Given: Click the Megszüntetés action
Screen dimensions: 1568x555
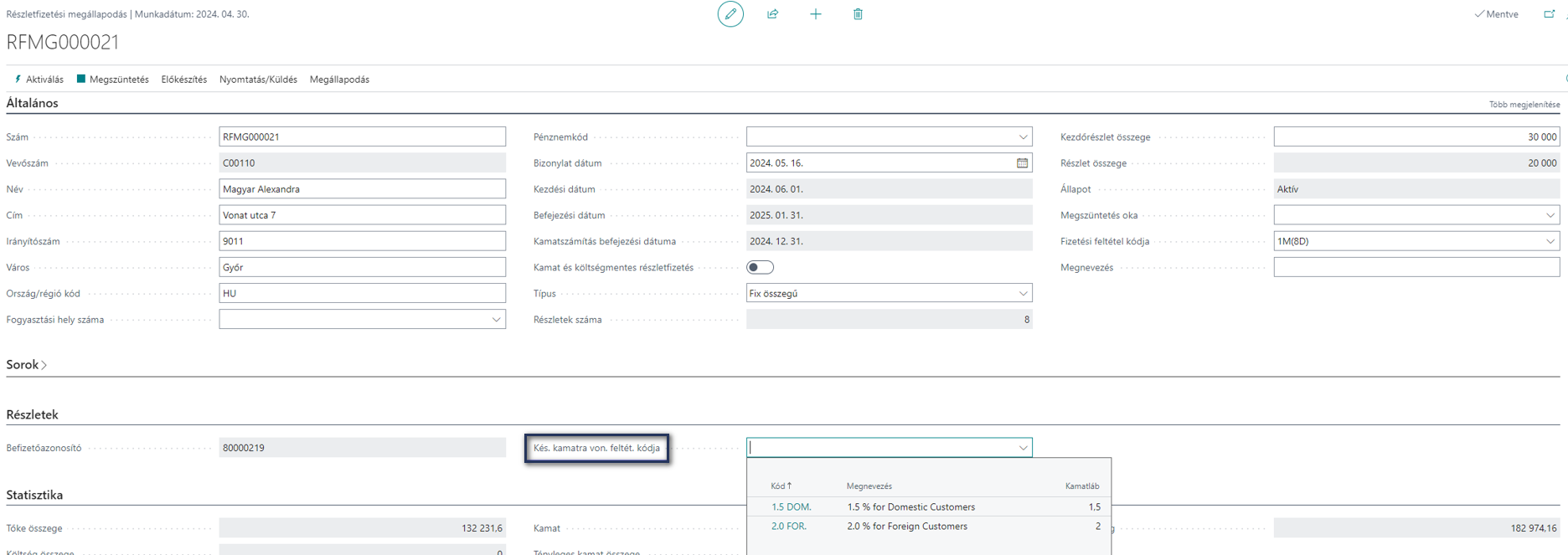Looking at the screenshot, I should [112, 80].
